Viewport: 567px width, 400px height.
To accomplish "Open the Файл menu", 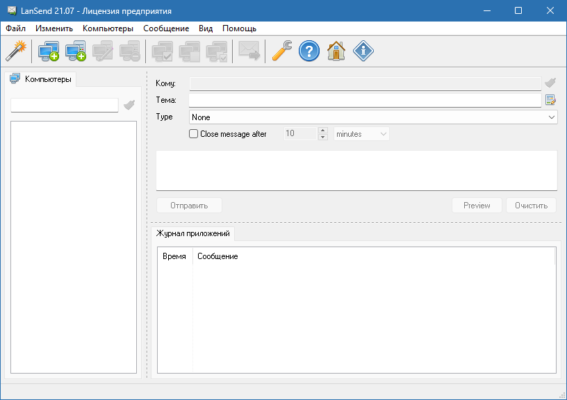I will point(16,28).
